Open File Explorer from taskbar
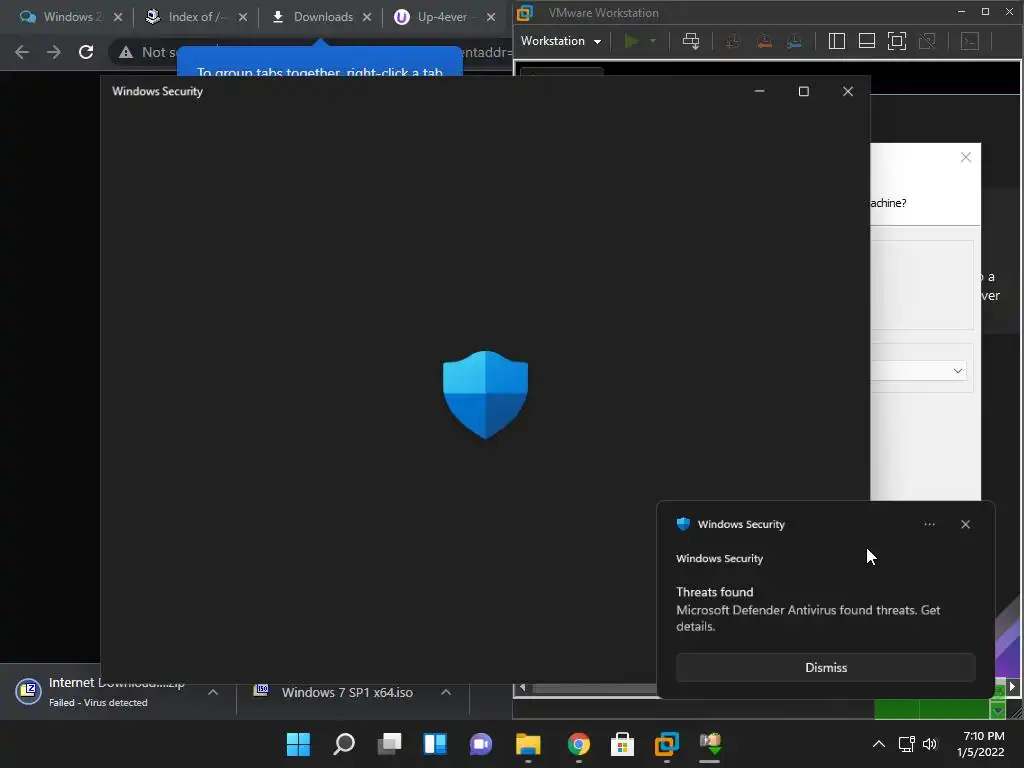 (528, 744)
